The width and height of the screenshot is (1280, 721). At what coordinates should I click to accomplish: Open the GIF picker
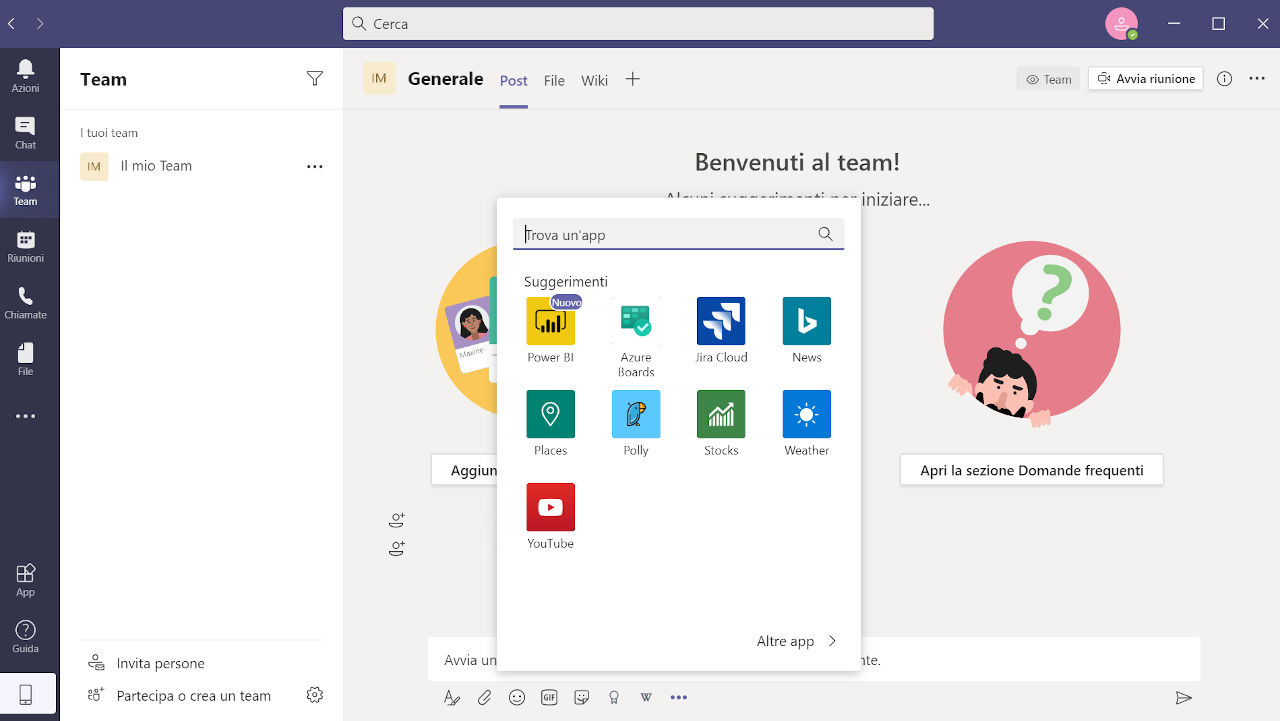coord(549,698)
